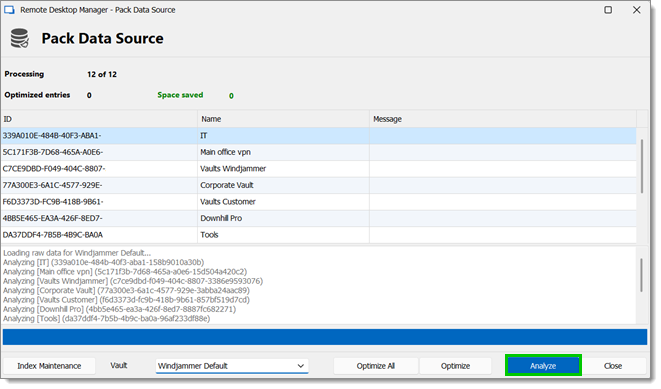The height and width of the screenshot is (389, 661).
Task: Click the Optimize All button
Action: [376, 366]
